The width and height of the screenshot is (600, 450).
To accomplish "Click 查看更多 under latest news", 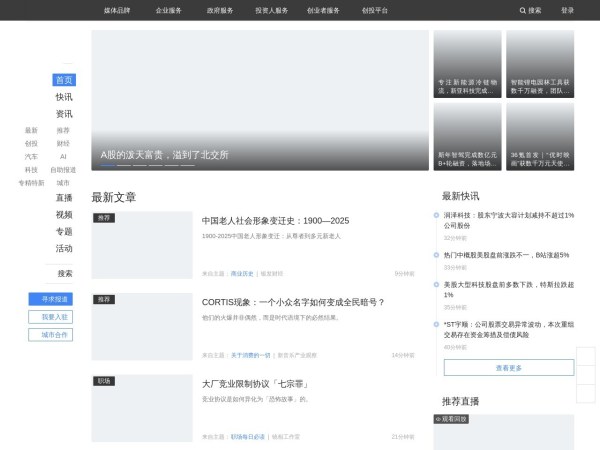I will point(508,367).
